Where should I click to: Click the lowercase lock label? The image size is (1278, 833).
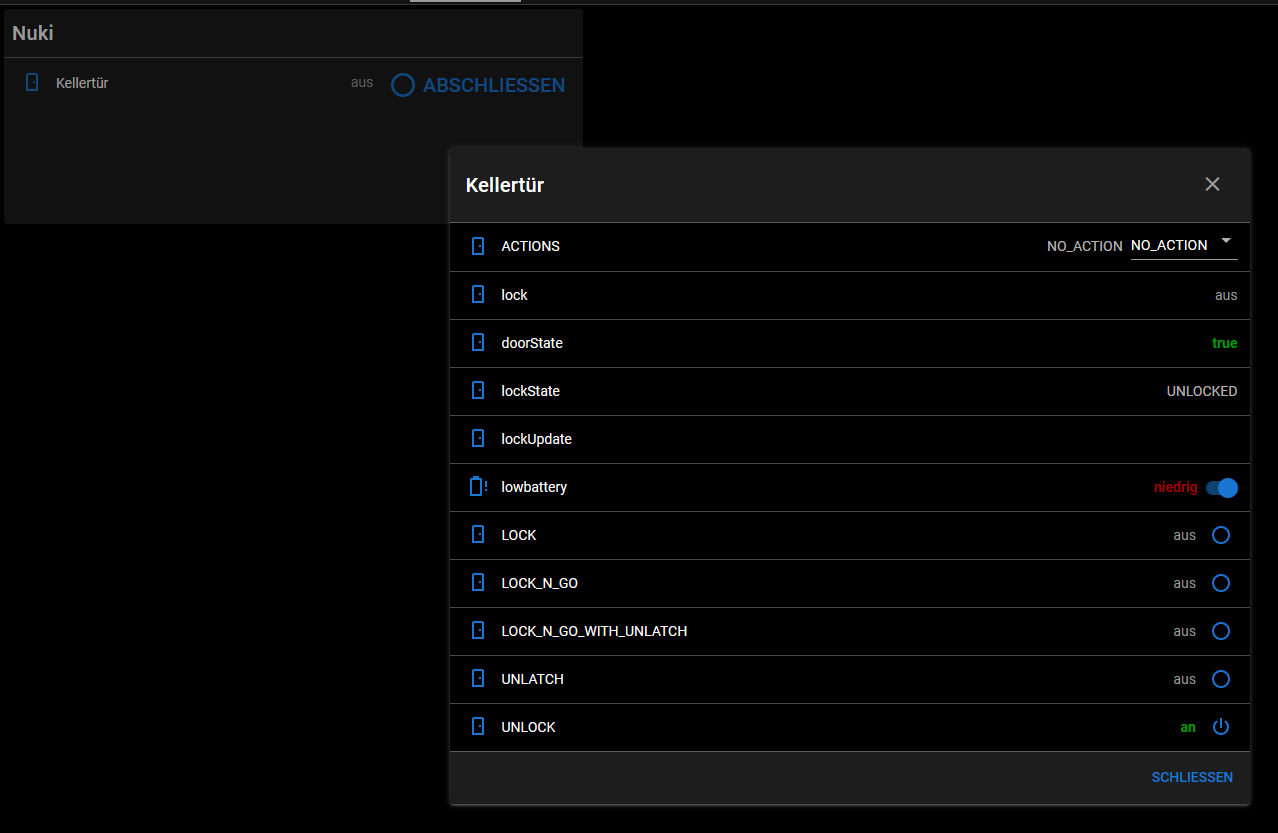click(x=514, y=295)
